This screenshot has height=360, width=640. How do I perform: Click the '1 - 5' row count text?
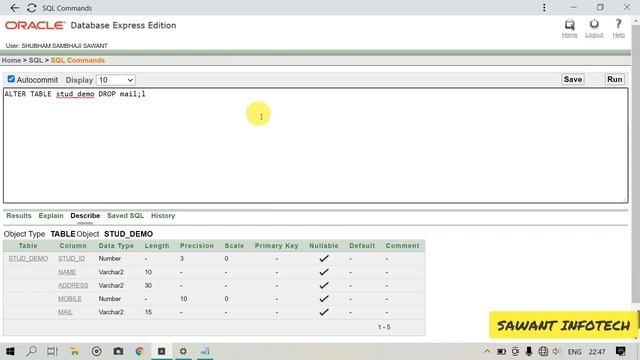(x=384, y=327)
